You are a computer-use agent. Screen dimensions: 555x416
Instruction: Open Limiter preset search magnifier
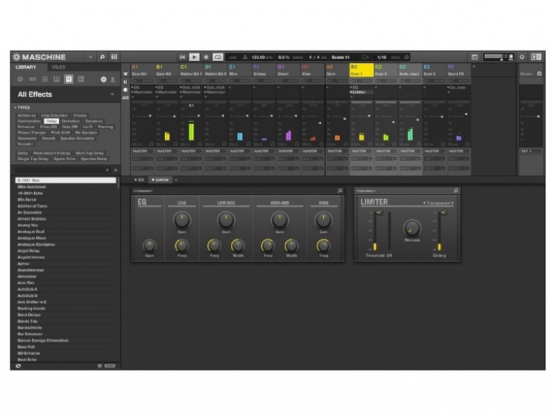coord(456,191)
